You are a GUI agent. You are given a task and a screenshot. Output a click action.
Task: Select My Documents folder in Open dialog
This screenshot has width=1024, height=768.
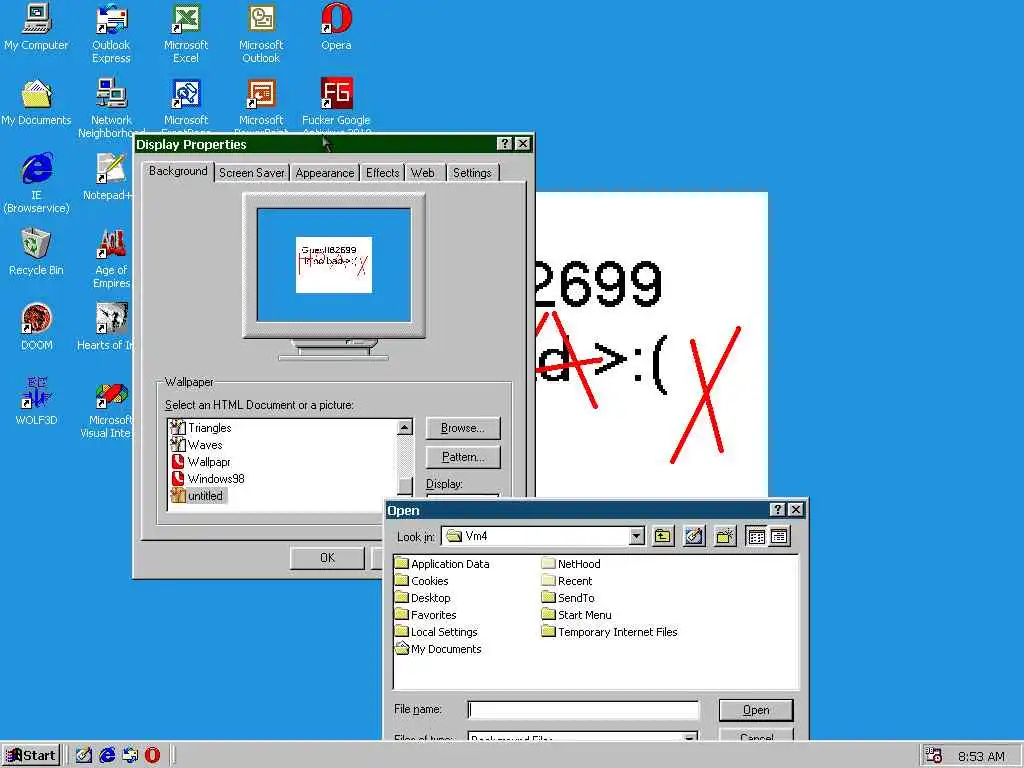tap(438, 648)
